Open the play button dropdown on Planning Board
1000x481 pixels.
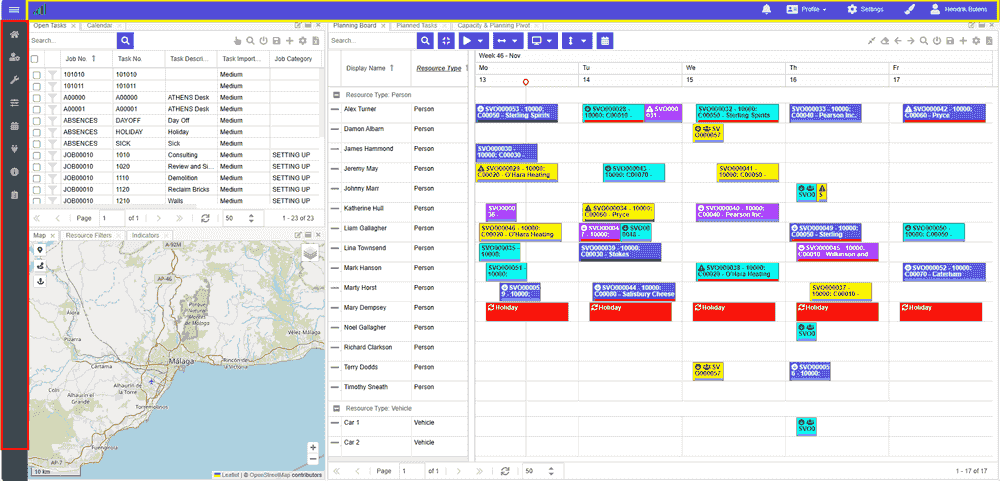(x=474, y=40)
